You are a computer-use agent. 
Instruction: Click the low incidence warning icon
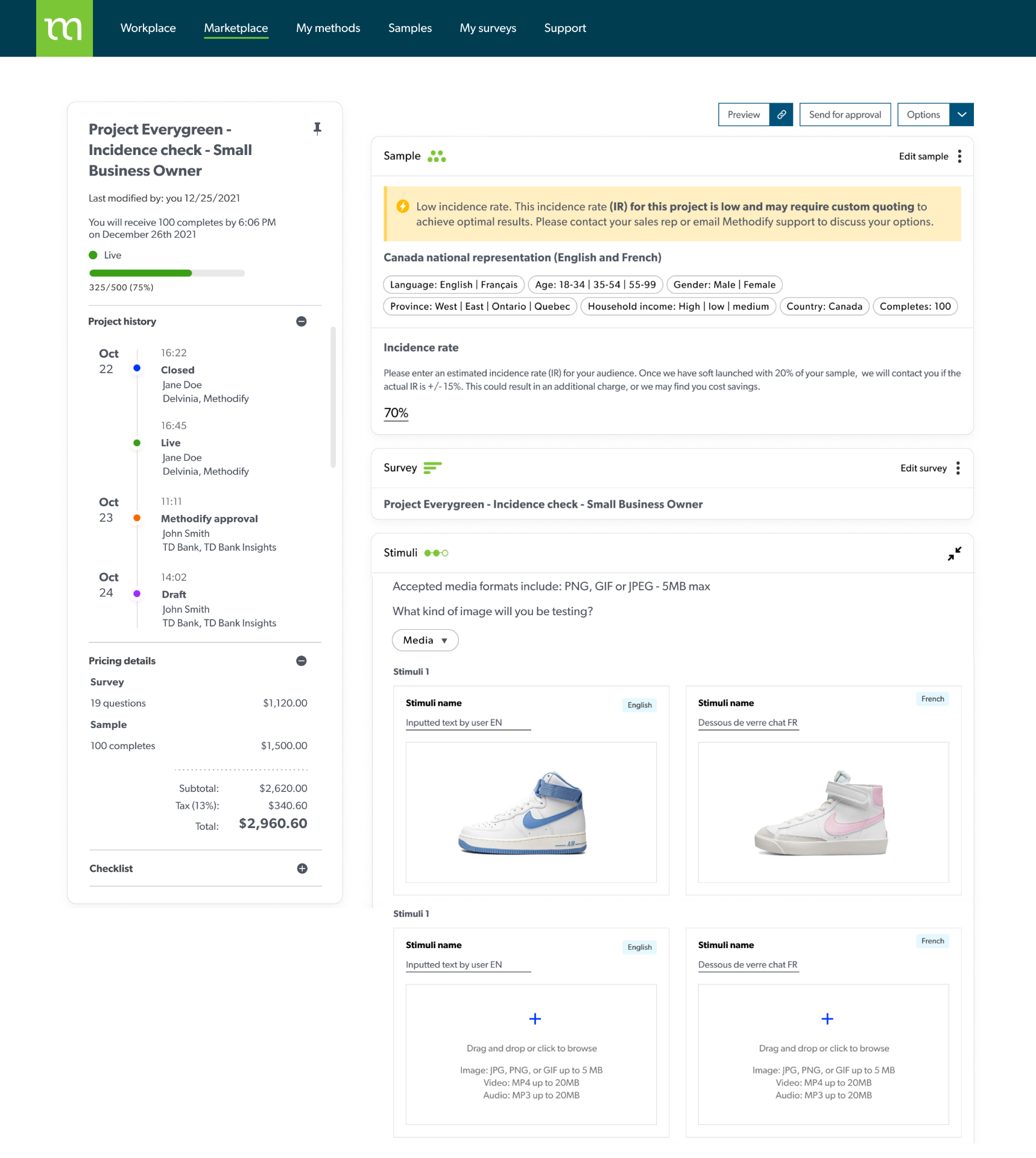(x=403, y=206)
